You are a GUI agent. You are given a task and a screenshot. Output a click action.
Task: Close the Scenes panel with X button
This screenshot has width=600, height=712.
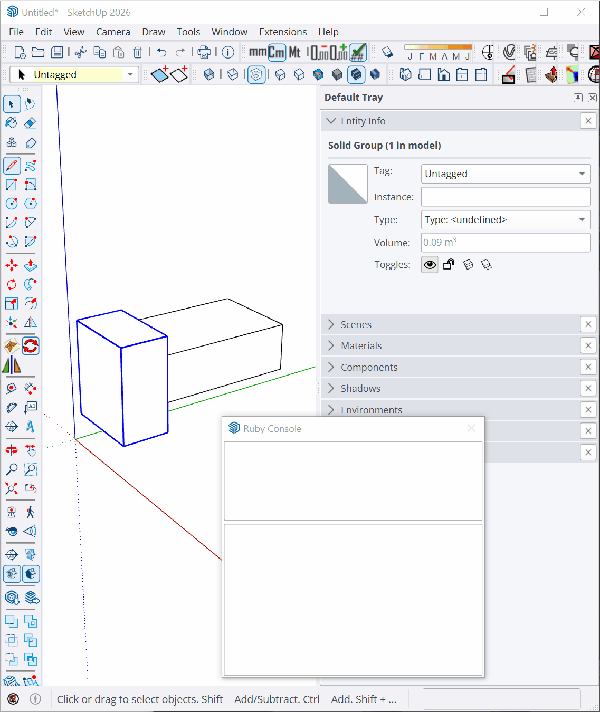coord(588,325)
